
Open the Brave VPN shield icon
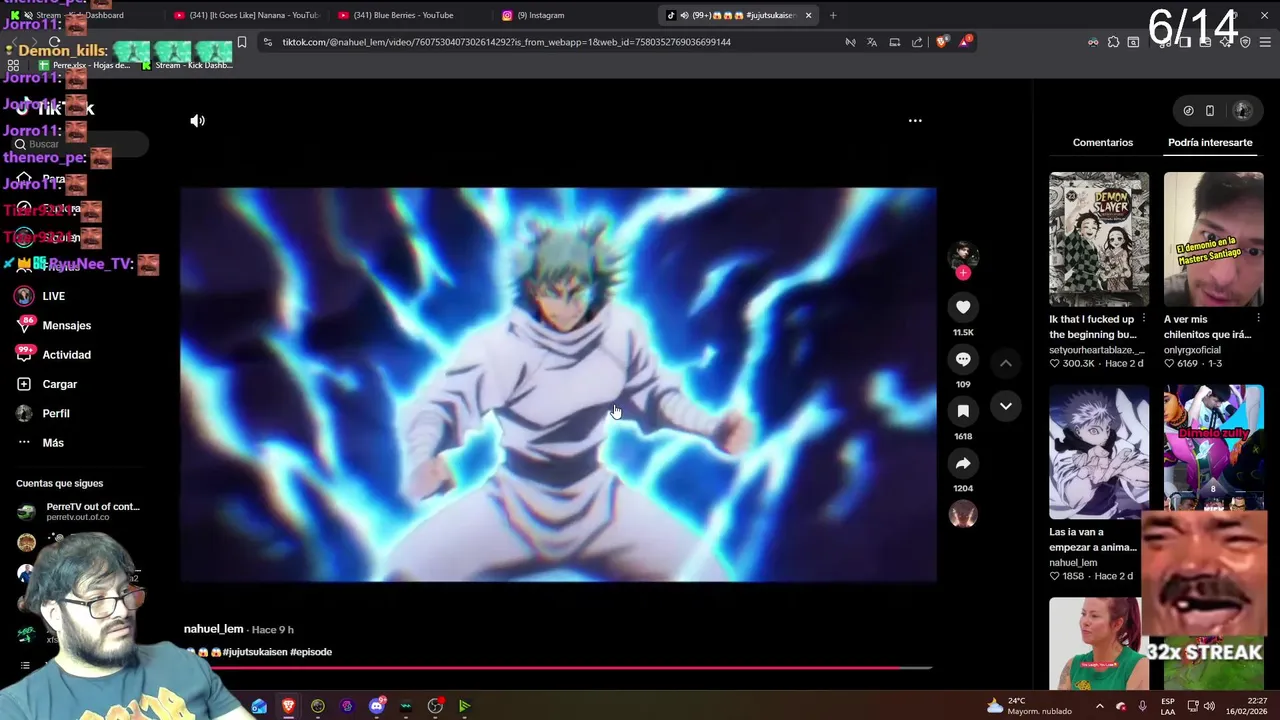click(1245, 42)
